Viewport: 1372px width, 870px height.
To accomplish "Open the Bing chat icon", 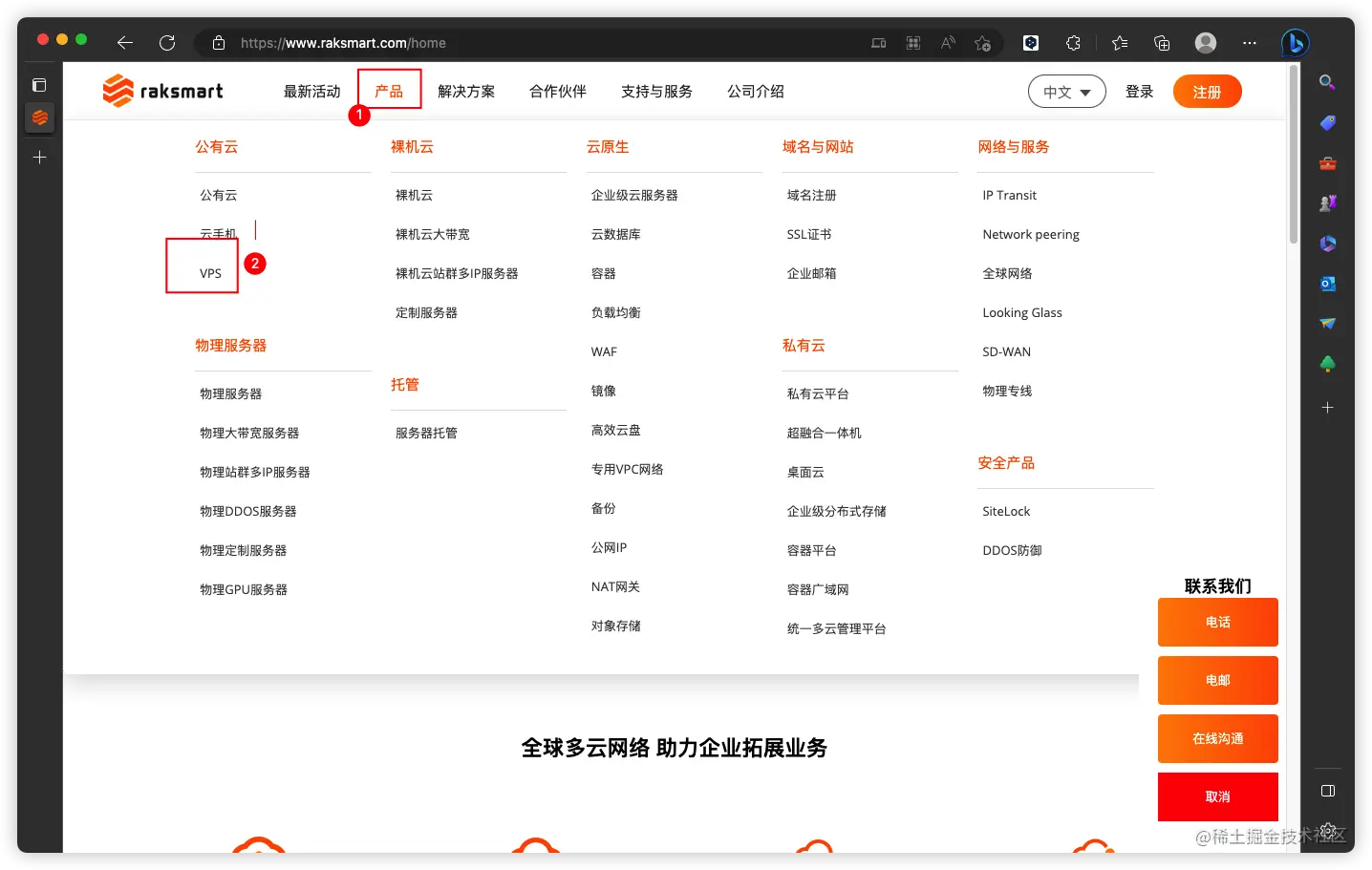I will pyautogui.click(x=1295, y=43).
